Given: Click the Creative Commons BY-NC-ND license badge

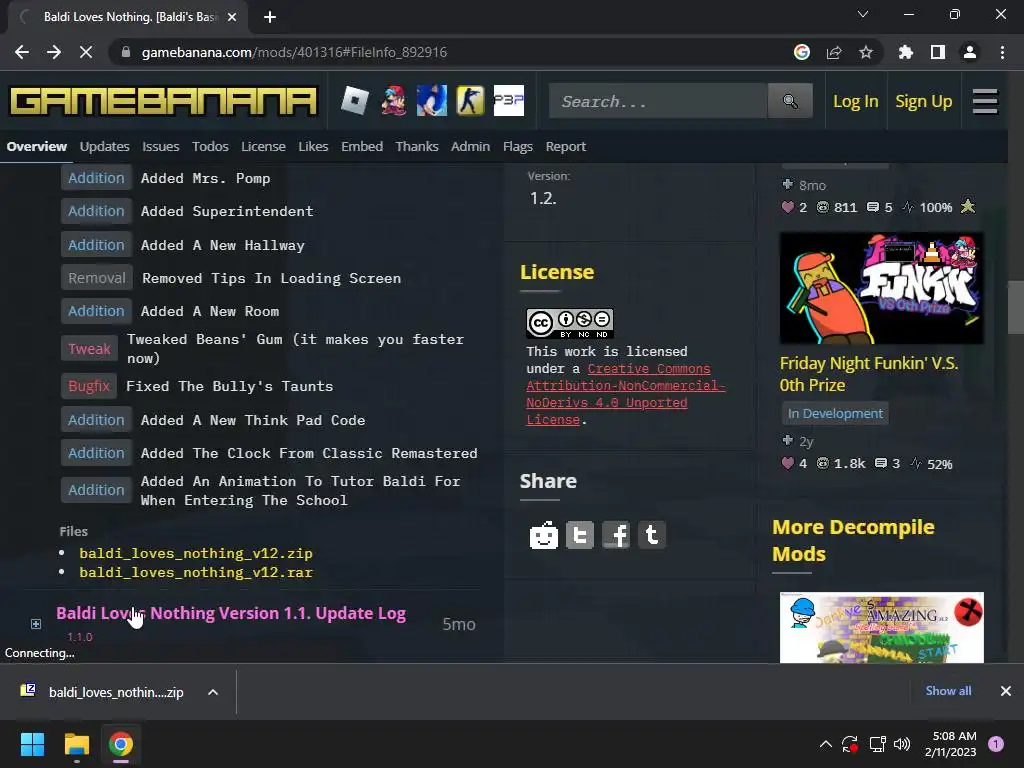Looking at the screenshot, I should [569, 323].
